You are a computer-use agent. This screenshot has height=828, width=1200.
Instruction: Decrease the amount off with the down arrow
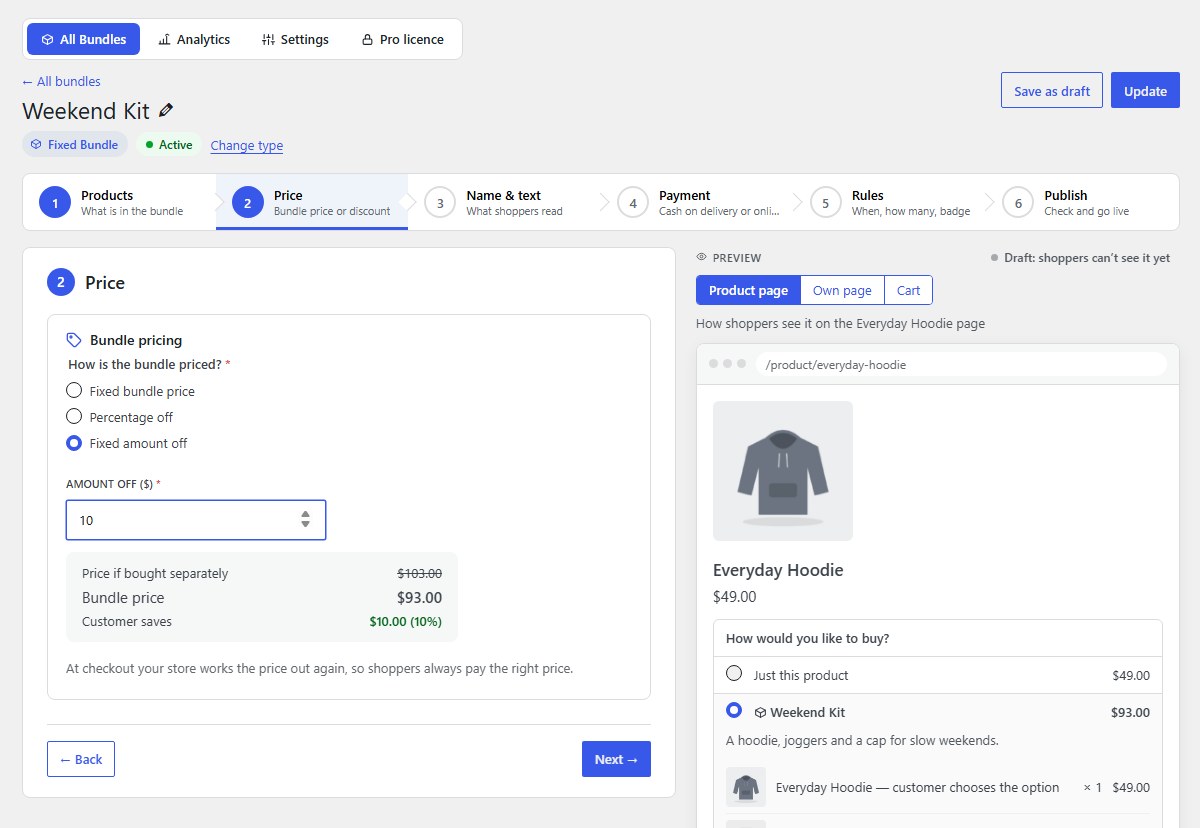305,525
